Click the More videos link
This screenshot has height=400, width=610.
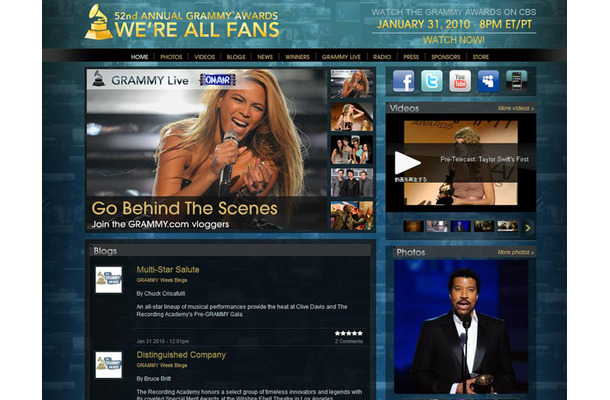click(x=516, y=108)
